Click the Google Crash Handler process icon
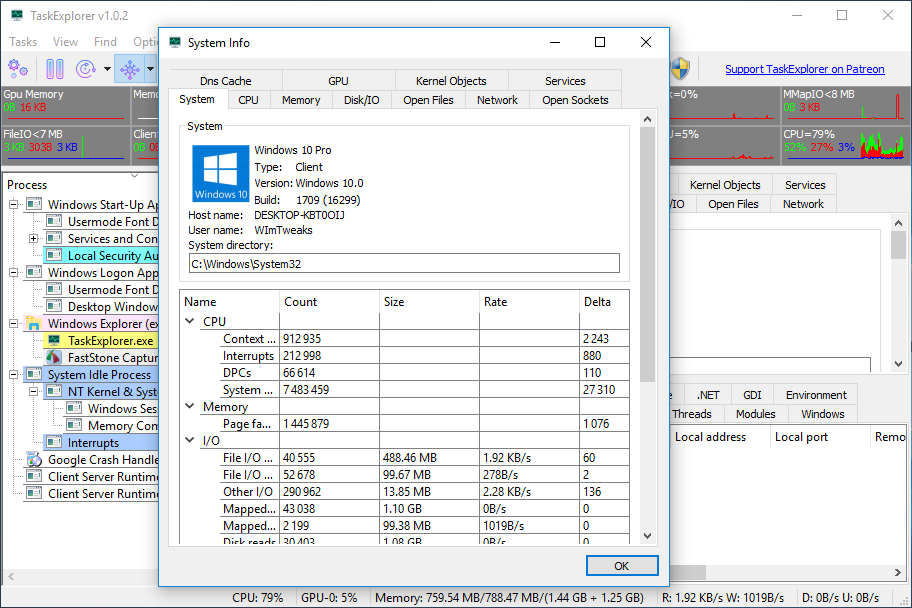The image size is (912, 608). coord(34,460)
